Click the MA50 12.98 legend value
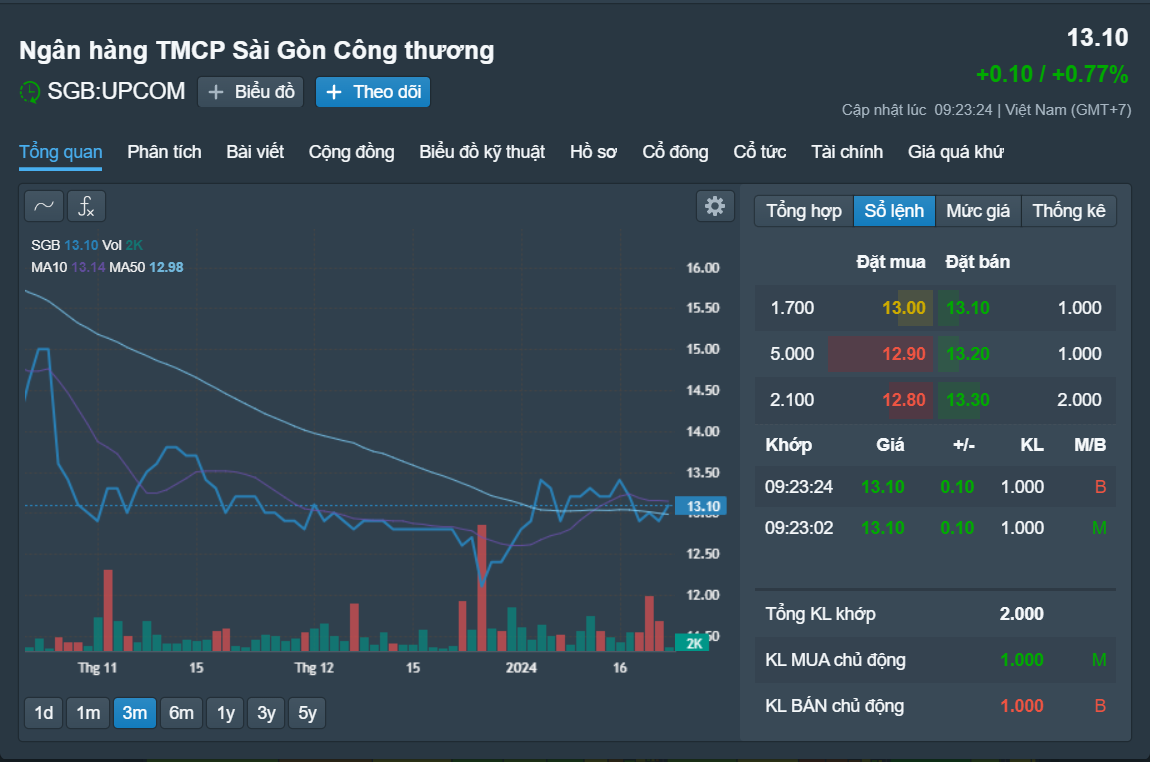The width and height of the screenshot is (1150, 762). coord(166,268)
